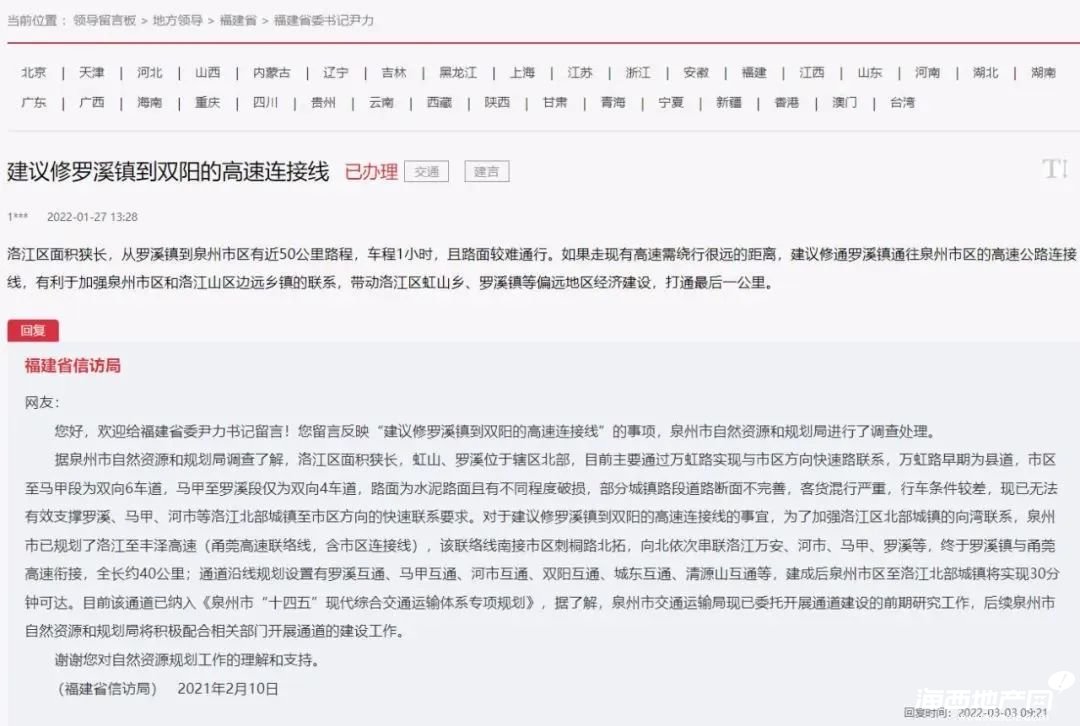Open the 香港 link
Viewport: 1080px width, 726px height.
click(x=786, y=103)
